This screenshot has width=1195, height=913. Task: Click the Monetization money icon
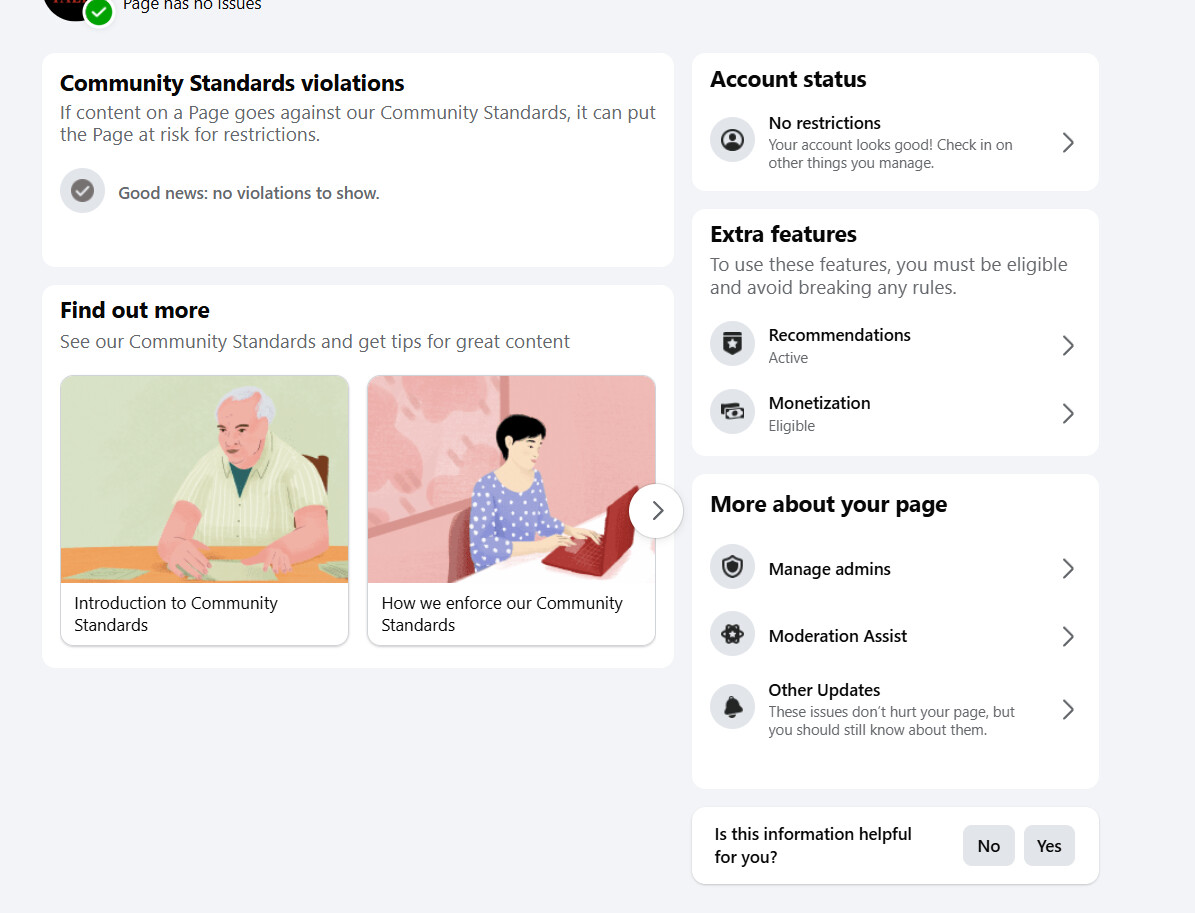click(x=732, y=412)
